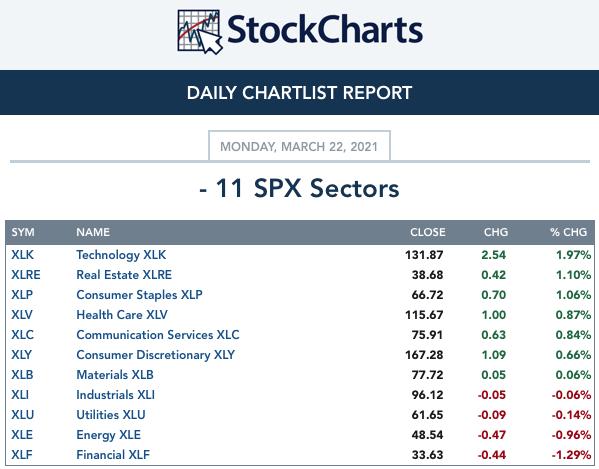599x469 pixels.
Task: Select Health Care XLV name link
Action: pos(122,315)
